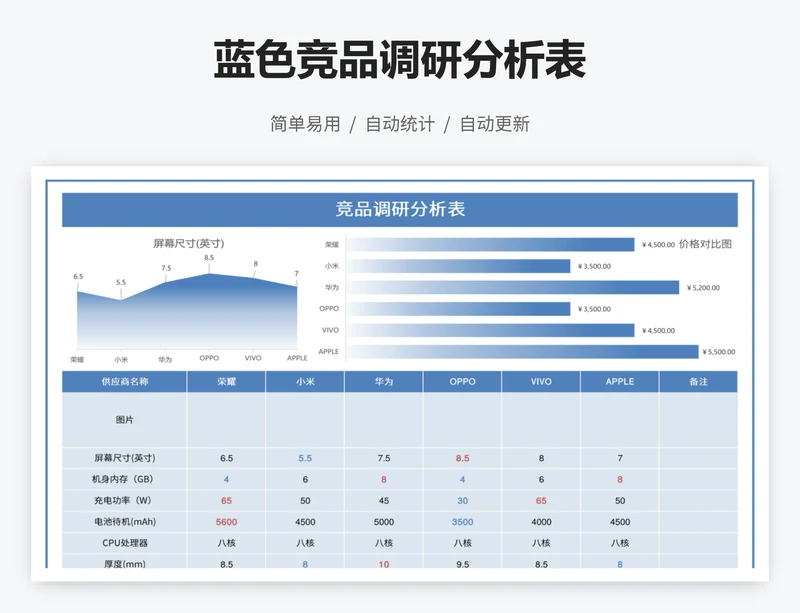Select the VIVO table column header

pyautogui.click(x=541, y=382)
